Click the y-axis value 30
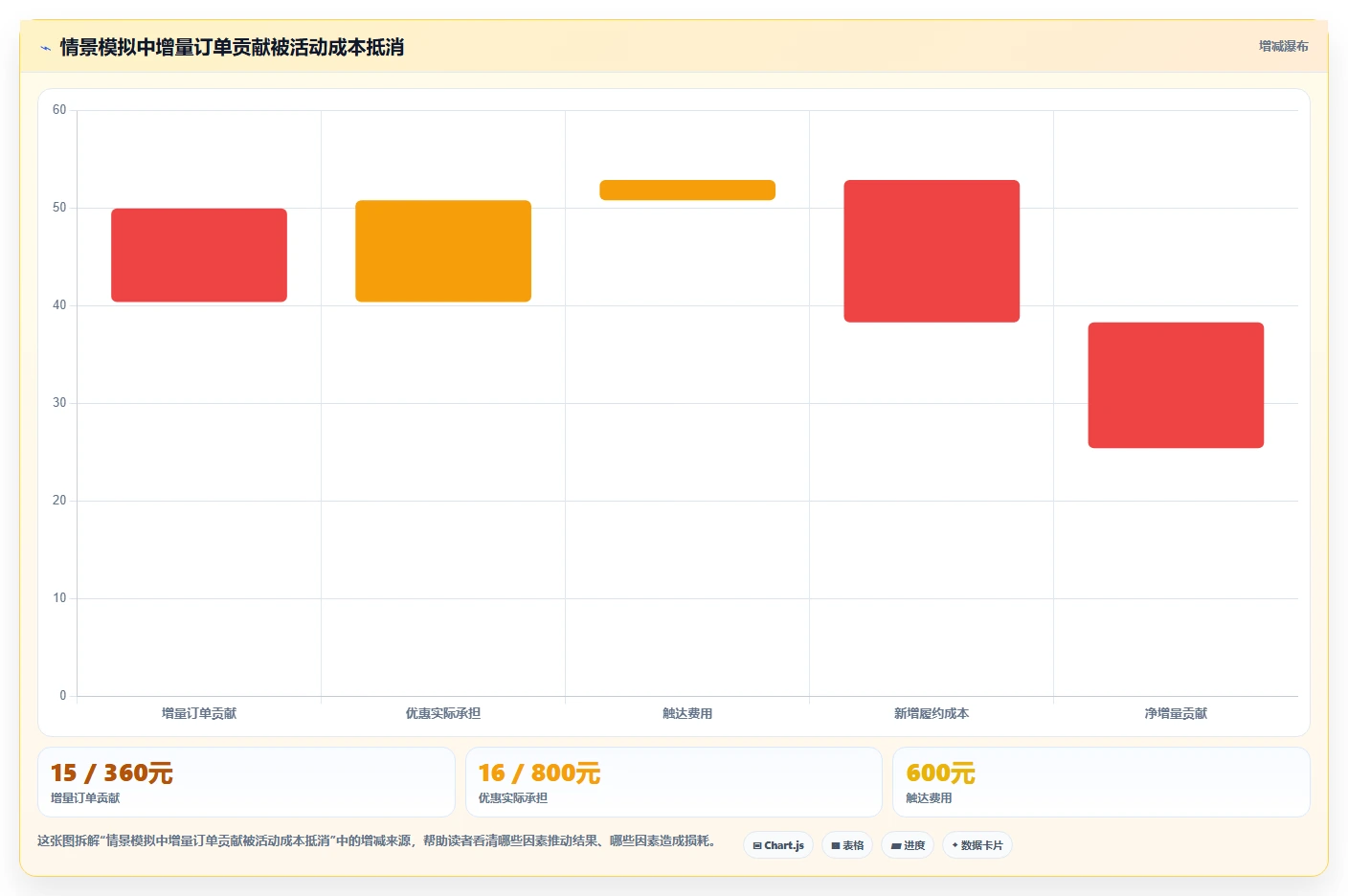The image size is (1348, 896). [x=59, y=403]
